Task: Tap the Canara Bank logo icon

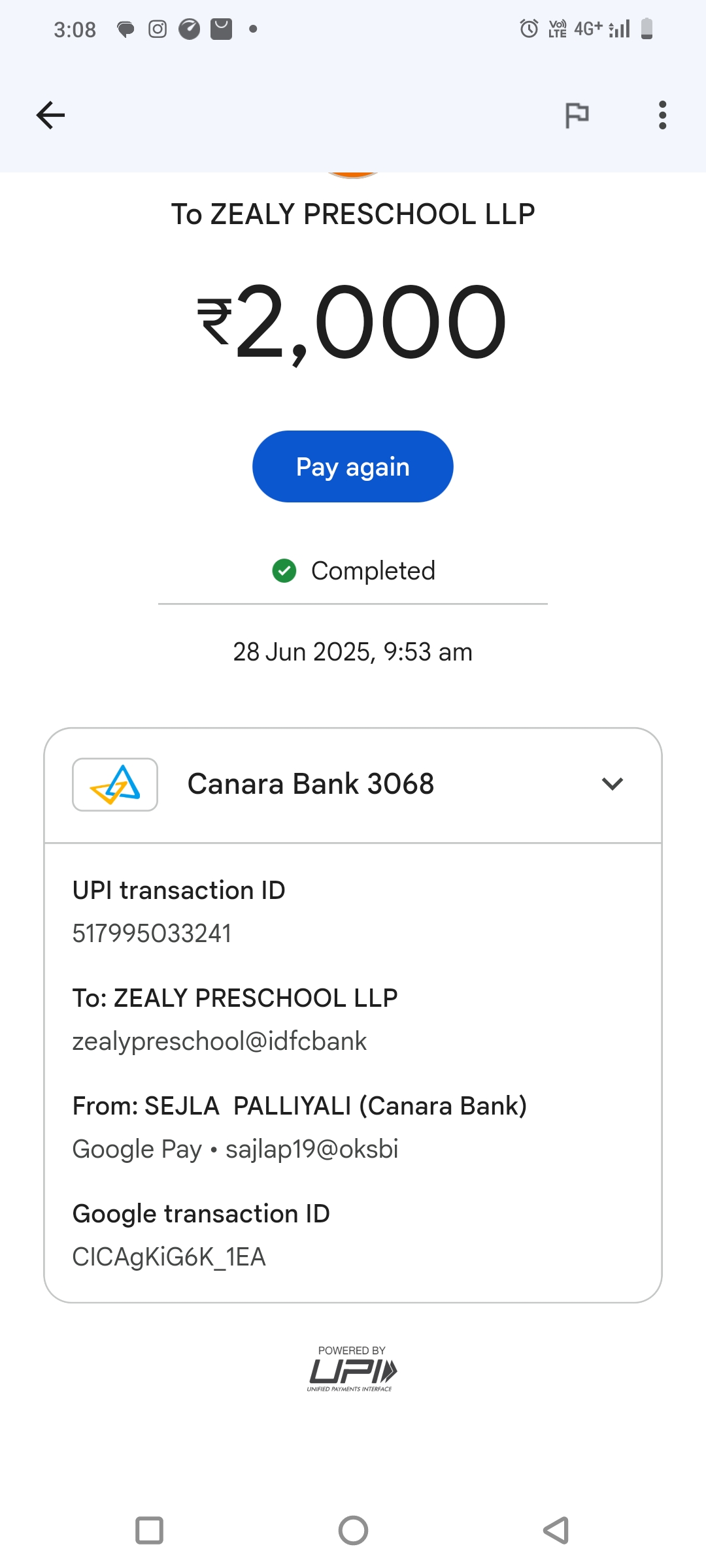Action: (x=115, y=784)
